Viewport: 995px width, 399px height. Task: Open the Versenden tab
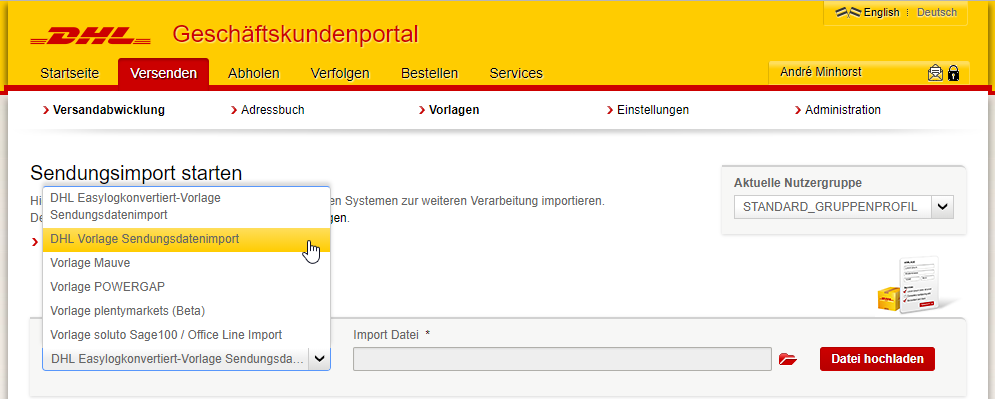pos(163,73)
